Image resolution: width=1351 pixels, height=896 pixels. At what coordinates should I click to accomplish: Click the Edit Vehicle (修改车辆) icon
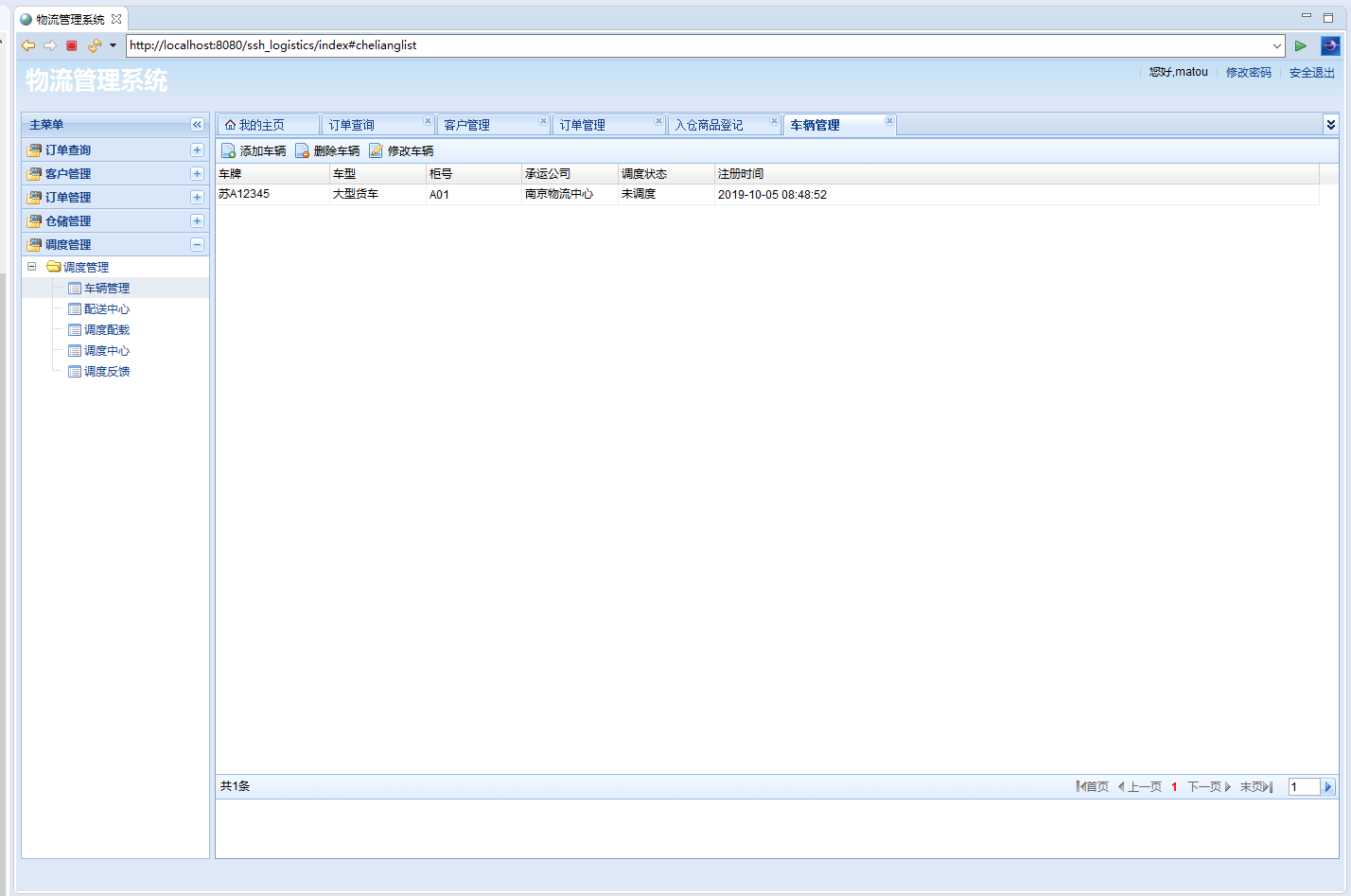click(376, 151)
